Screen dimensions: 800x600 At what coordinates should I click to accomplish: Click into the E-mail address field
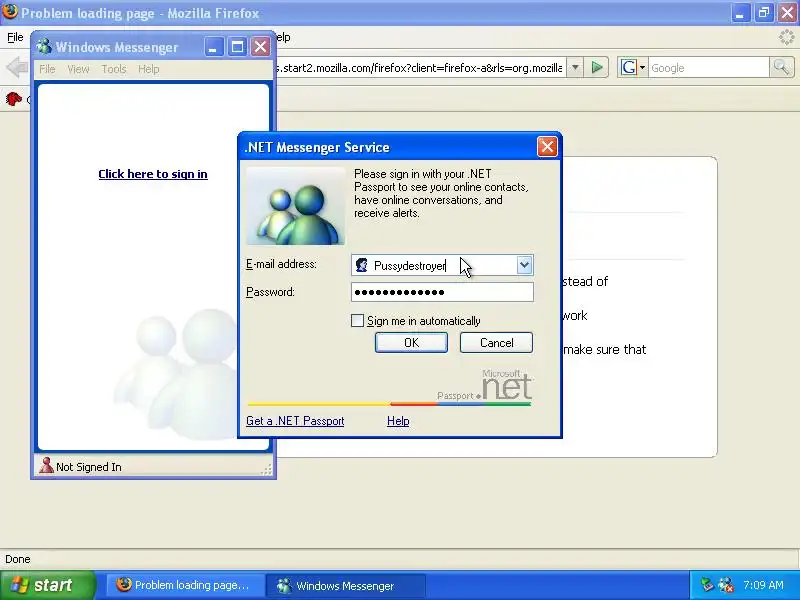(x=442, y=265)
